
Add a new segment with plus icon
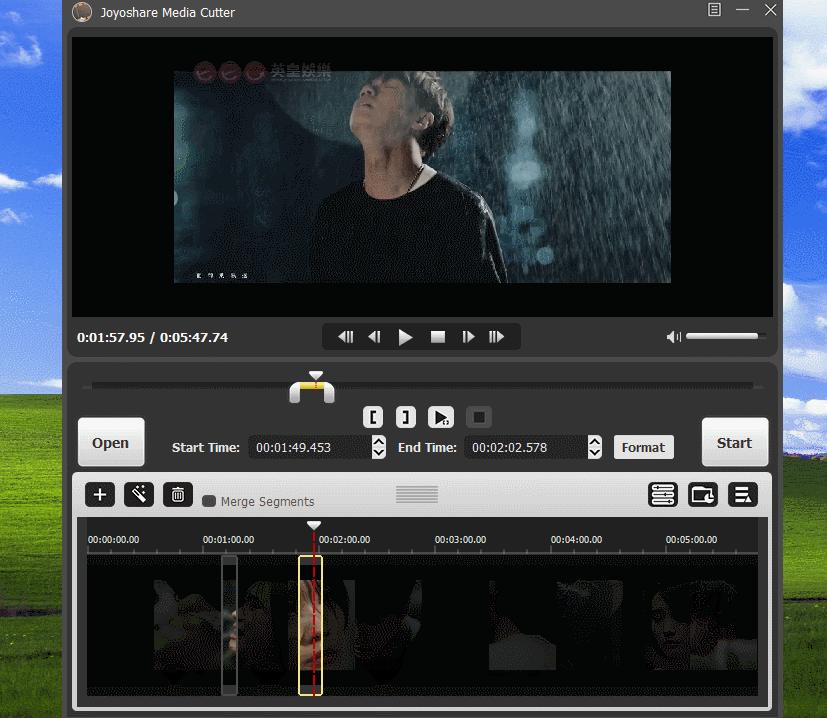(x=100, y=495)
